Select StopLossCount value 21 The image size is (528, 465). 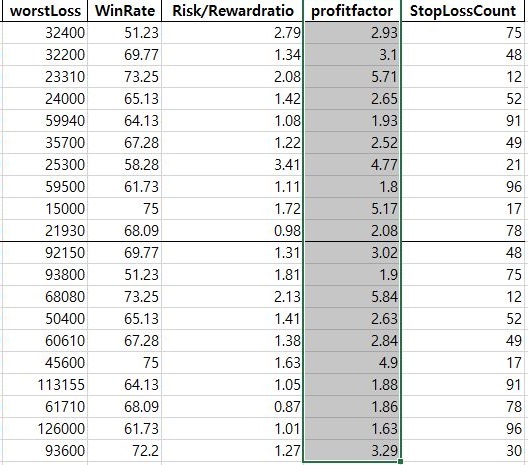pos(463,165)
